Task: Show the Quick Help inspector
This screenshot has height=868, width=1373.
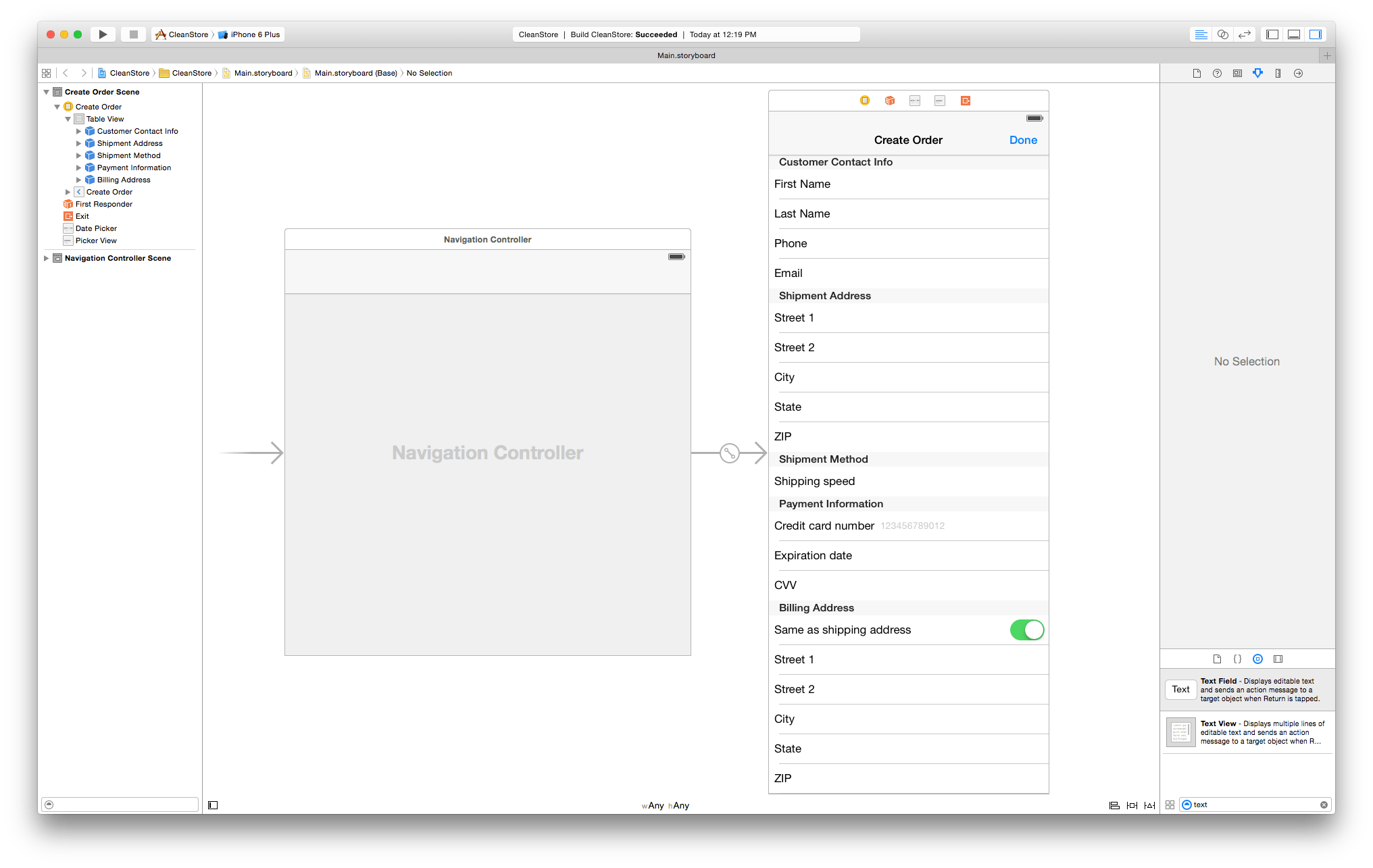Action: (x=1217, y=73)
